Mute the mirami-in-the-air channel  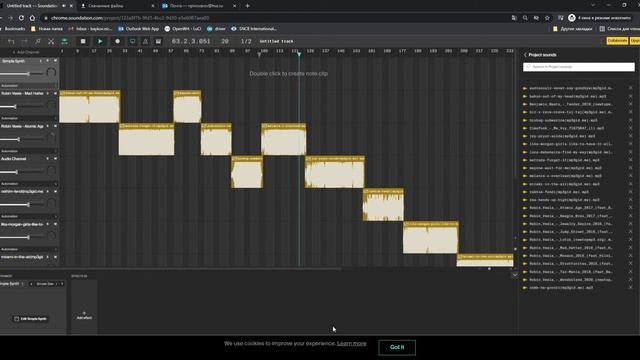(x=56, y=257)
